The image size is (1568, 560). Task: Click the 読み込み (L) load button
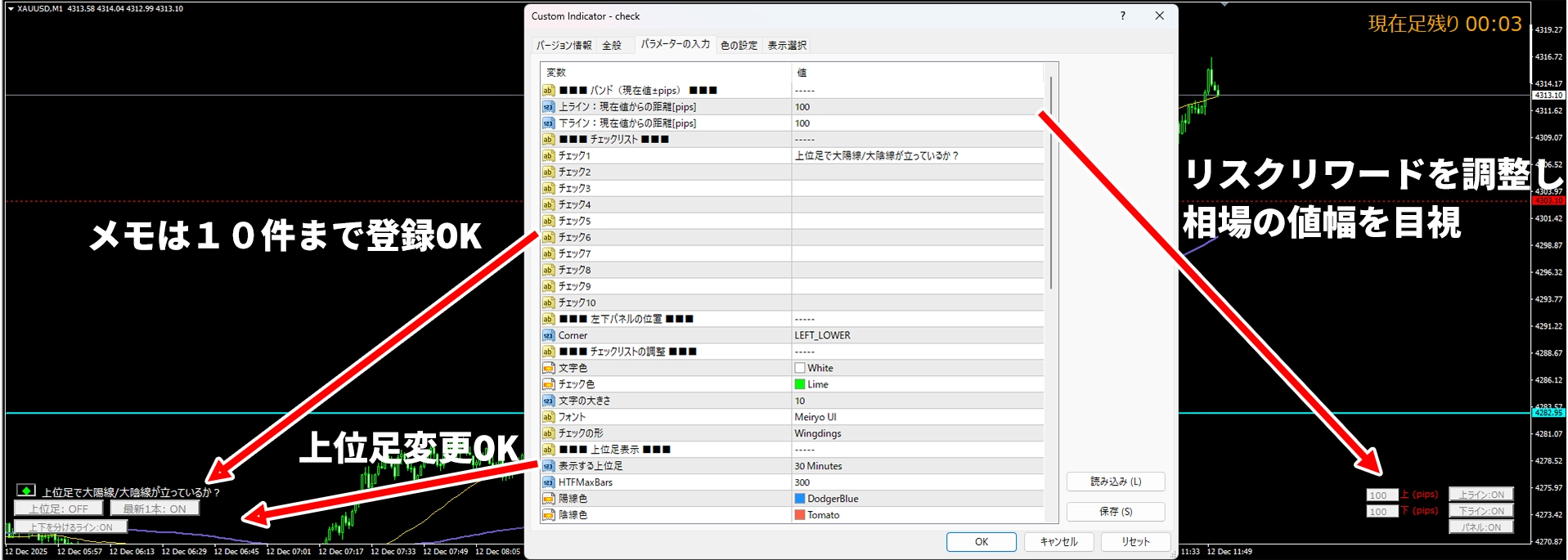tap(1115, 482)
